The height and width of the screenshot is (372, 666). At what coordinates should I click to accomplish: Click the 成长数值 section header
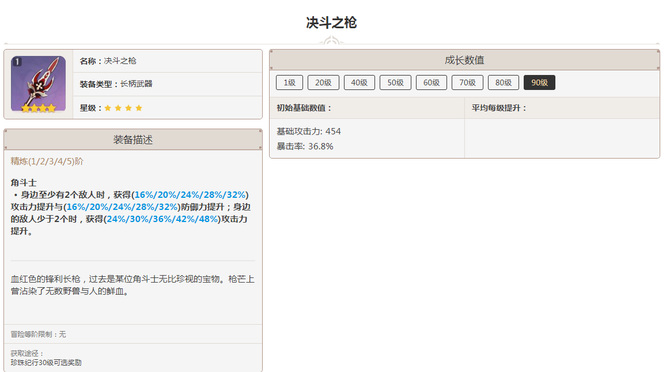click(465, 60)
